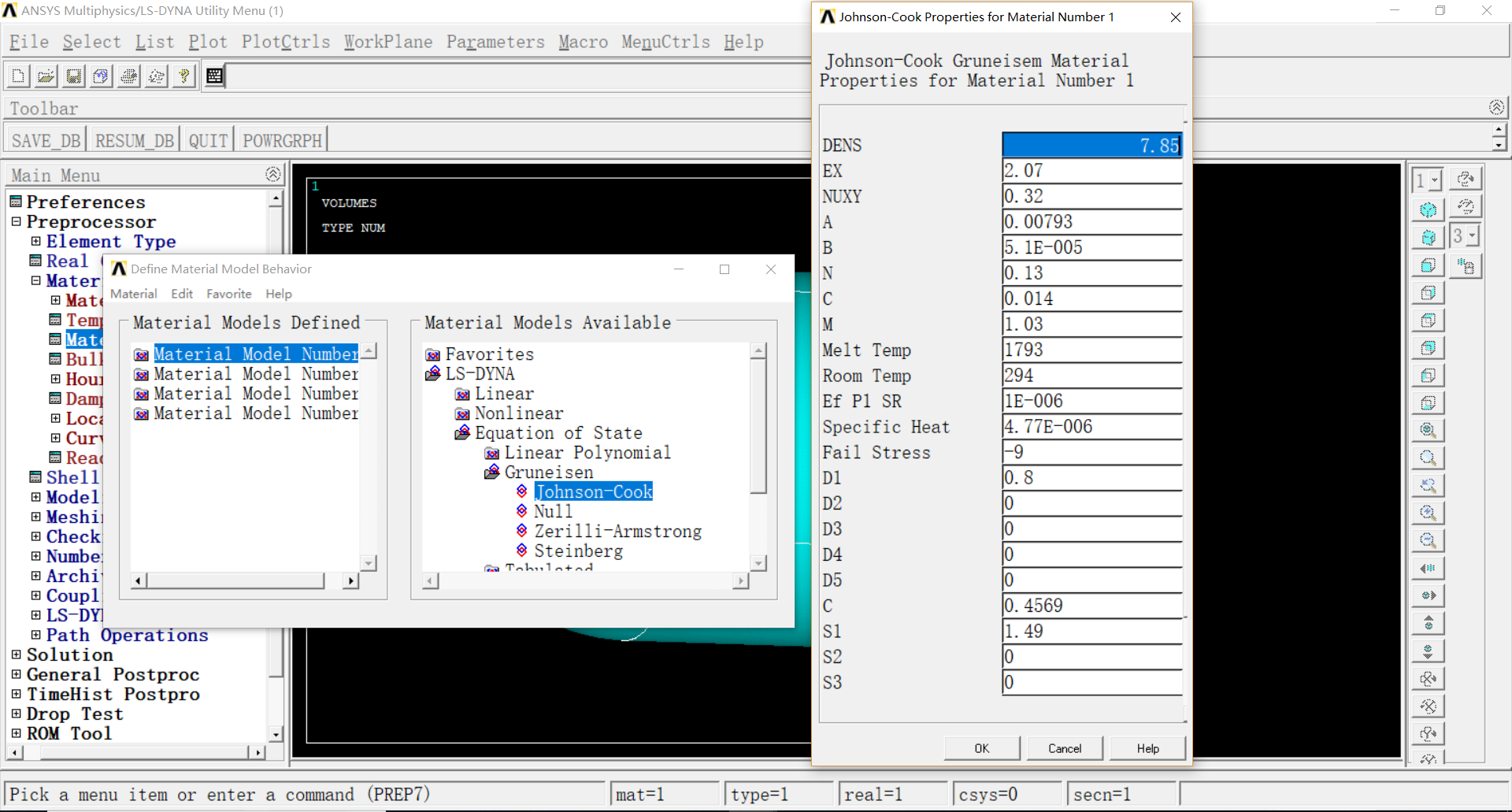Open the PlotCtrls menu
Image resolution: width=1512 pixels, height=812 pixels.
tap(285, 42)
